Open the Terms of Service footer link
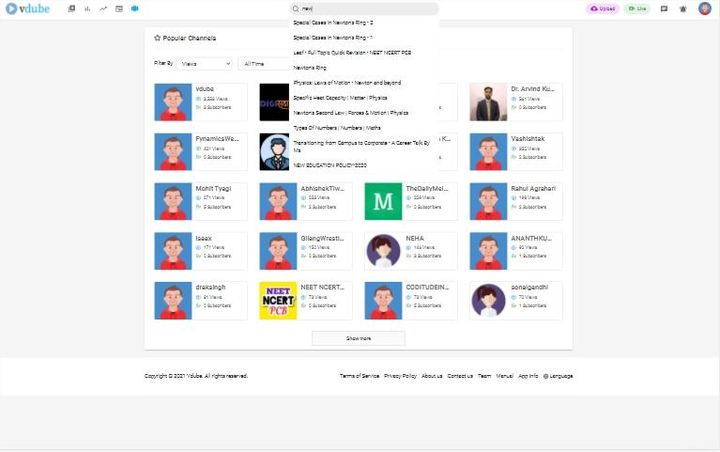The image size is (720, 452). (360, 376)
